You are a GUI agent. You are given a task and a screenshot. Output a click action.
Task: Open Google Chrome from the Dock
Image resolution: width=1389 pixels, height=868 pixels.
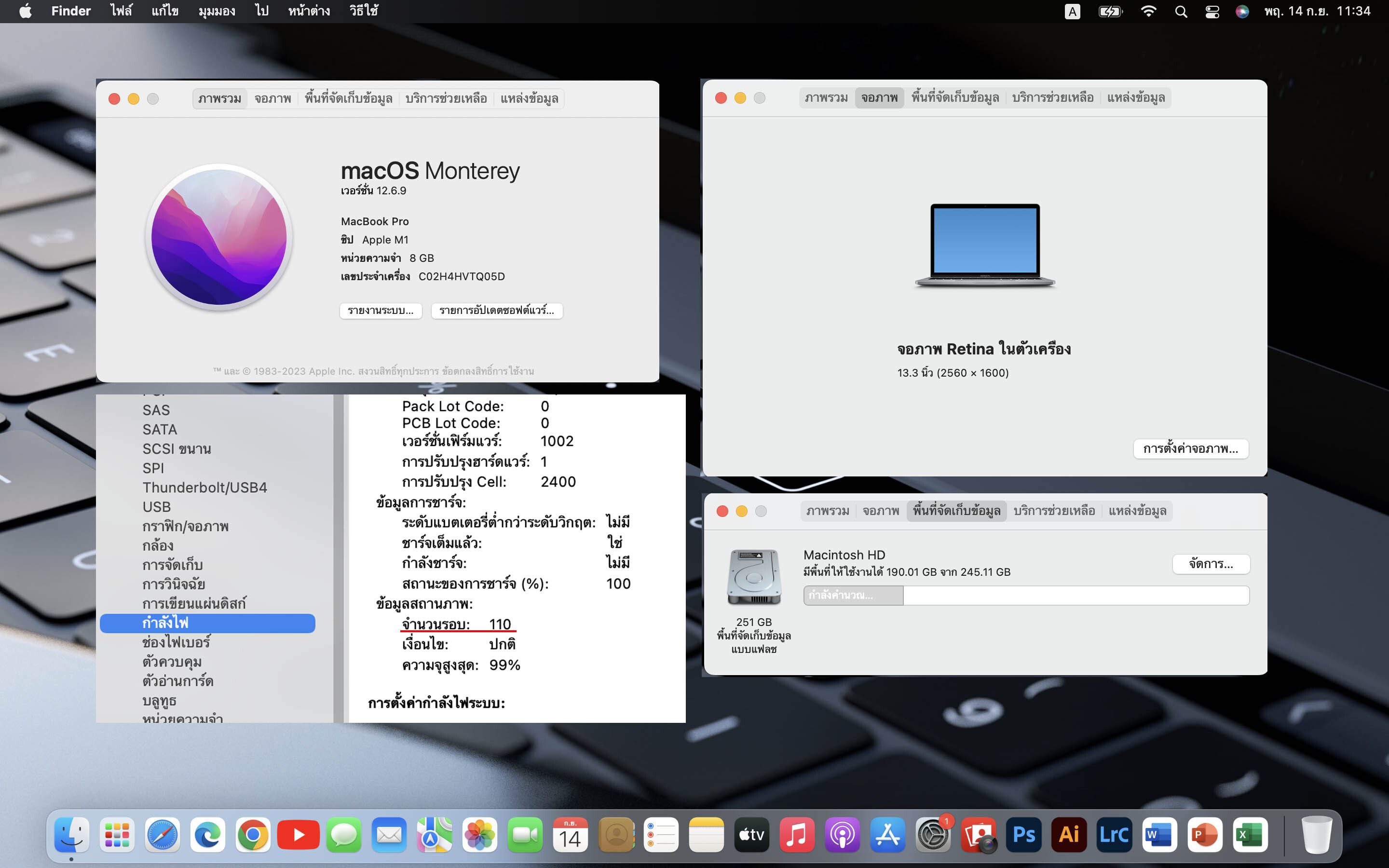tap(253, 834)
